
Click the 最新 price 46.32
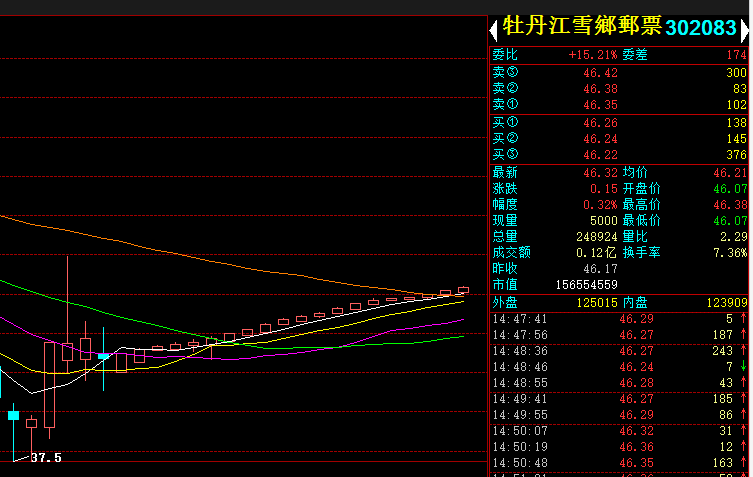coord(600,173)
